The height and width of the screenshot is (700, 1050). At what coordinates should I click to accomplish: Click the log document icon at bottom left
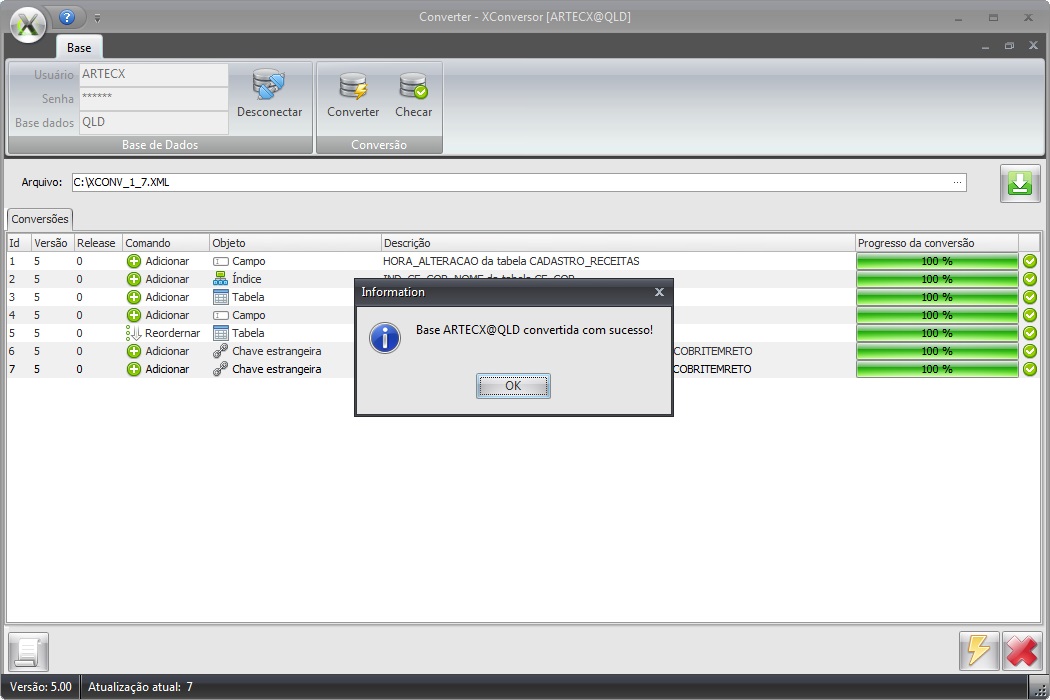(28, 652)
